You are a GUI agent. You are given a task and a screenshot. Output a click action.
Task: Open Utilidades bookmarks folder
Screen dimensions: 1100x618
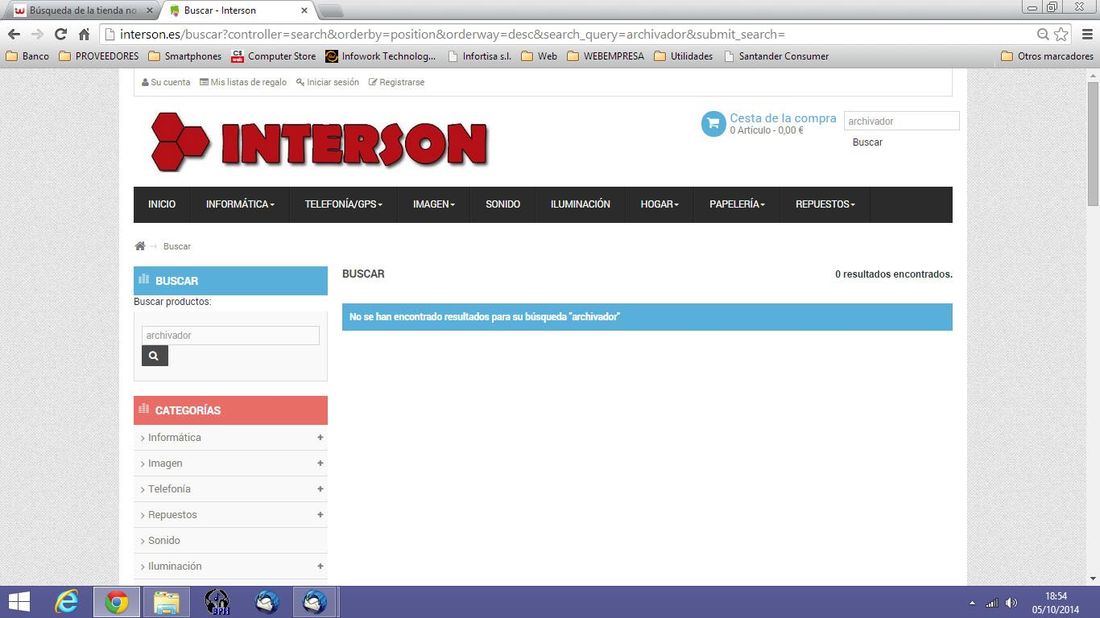(x=683, y=56)
